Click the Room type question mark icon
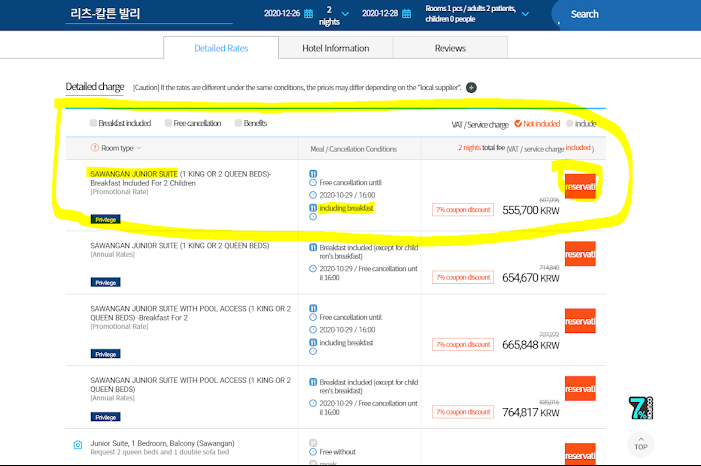Image resolution: width=701 pixels, height=466 pixels. tap(95, 148)
